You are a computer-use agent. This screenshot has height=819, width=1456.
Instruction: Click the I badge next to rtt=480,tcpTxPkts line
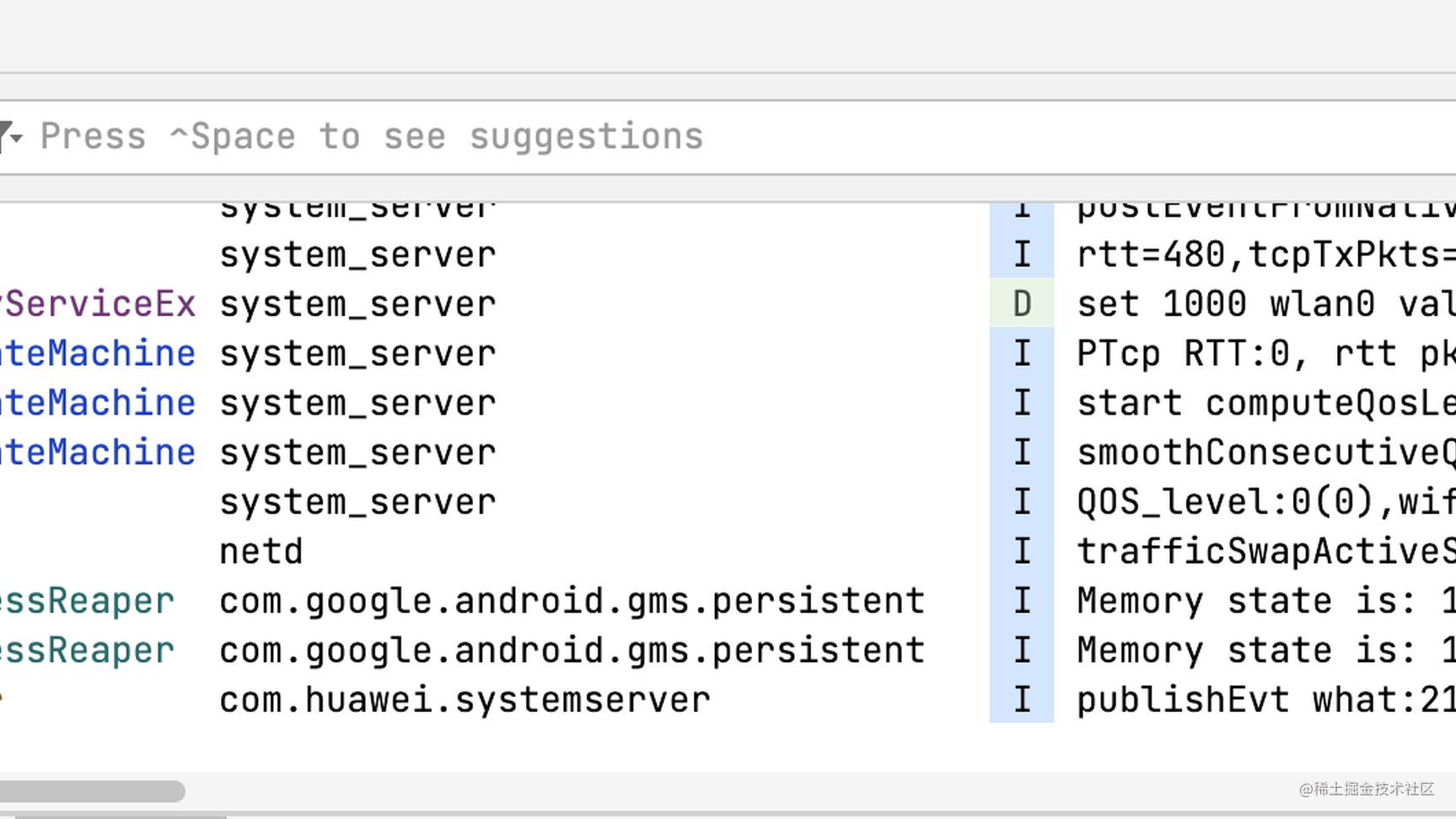[1021, 254]
